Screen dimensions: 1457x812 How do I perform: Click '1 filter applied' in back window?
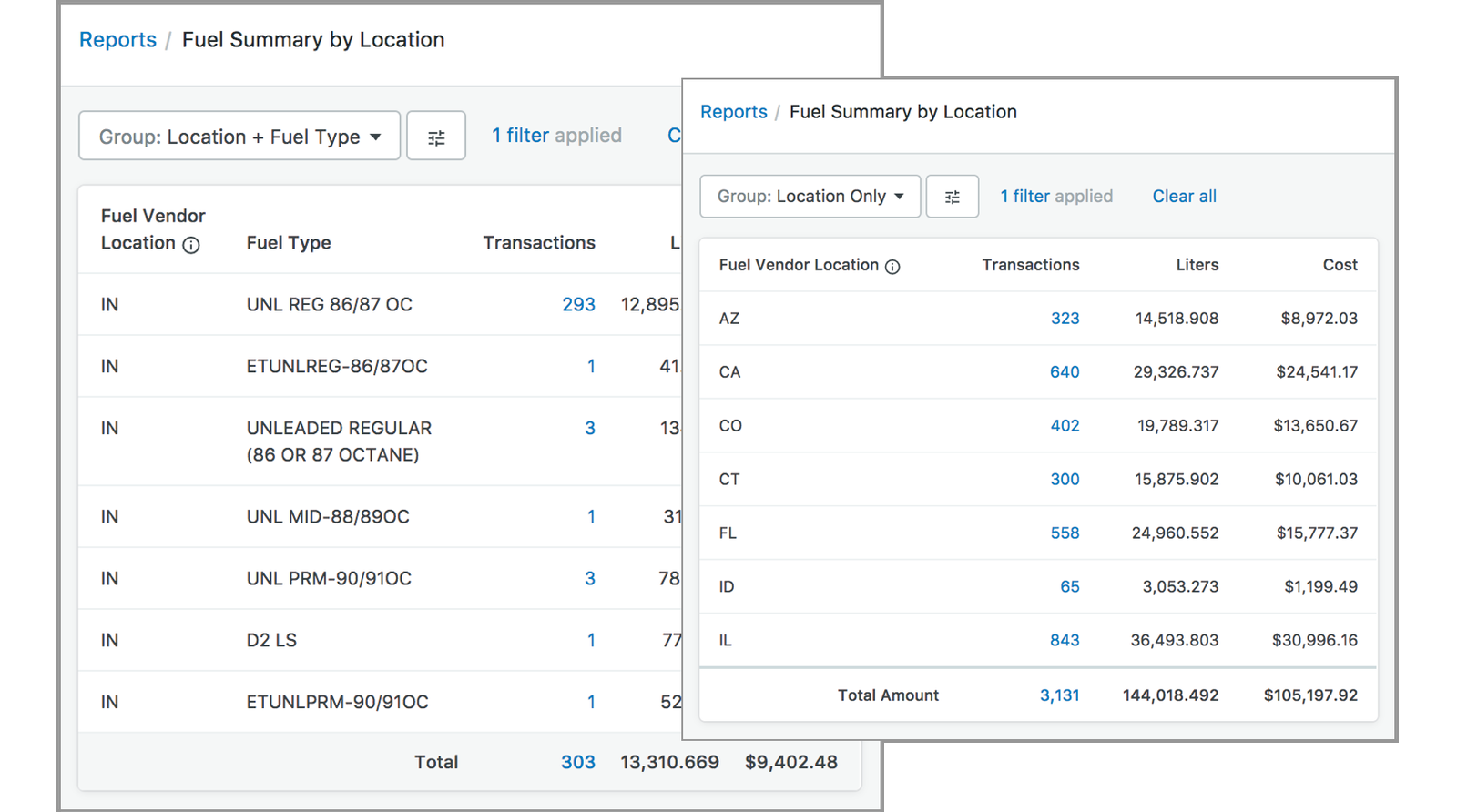[556, 136]
